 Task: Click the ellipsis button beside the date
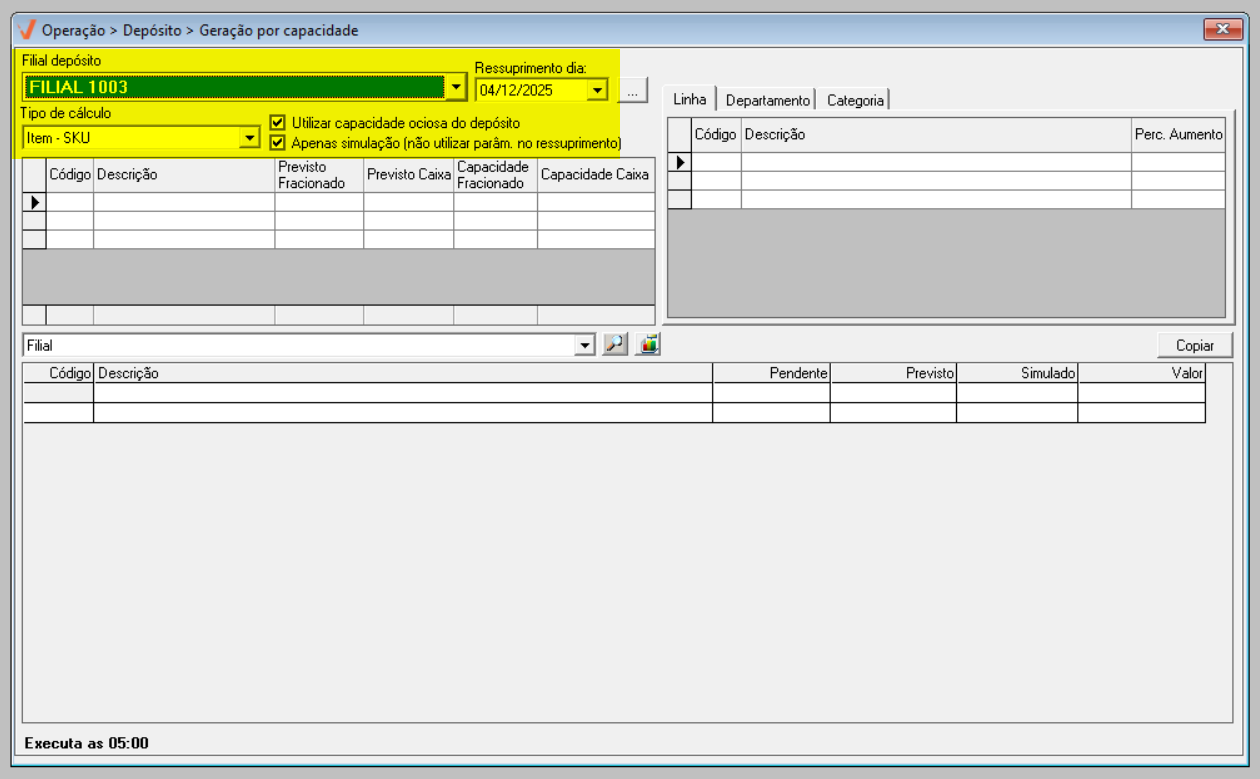tap(632, 90)
